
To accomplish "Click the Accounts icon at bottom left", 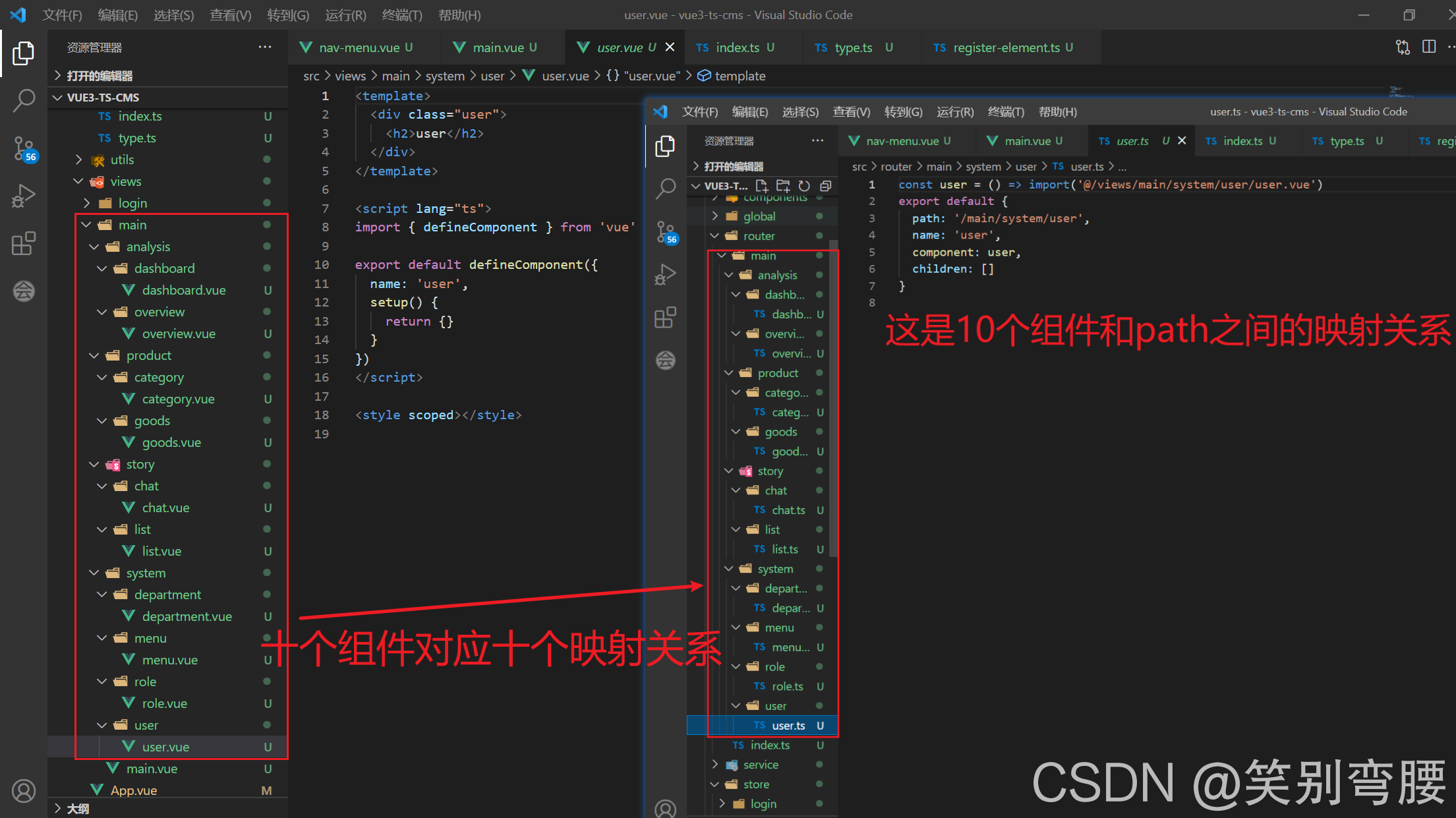I will coord(24,790).
